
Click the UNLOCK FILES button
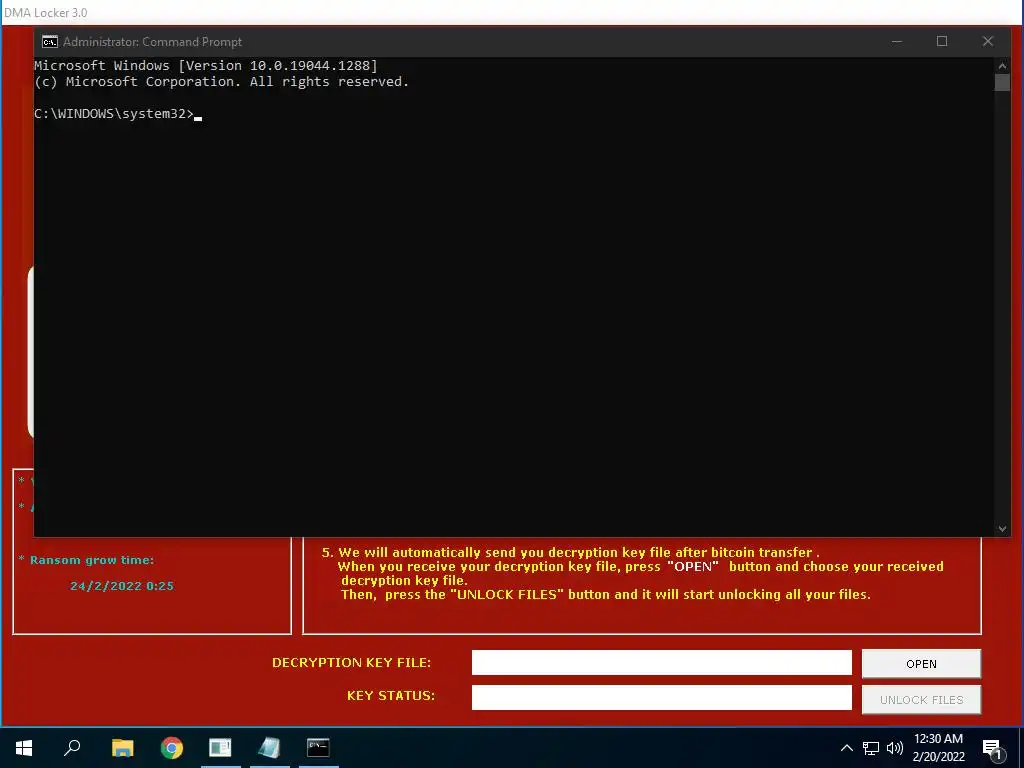(x=921, y=699)
